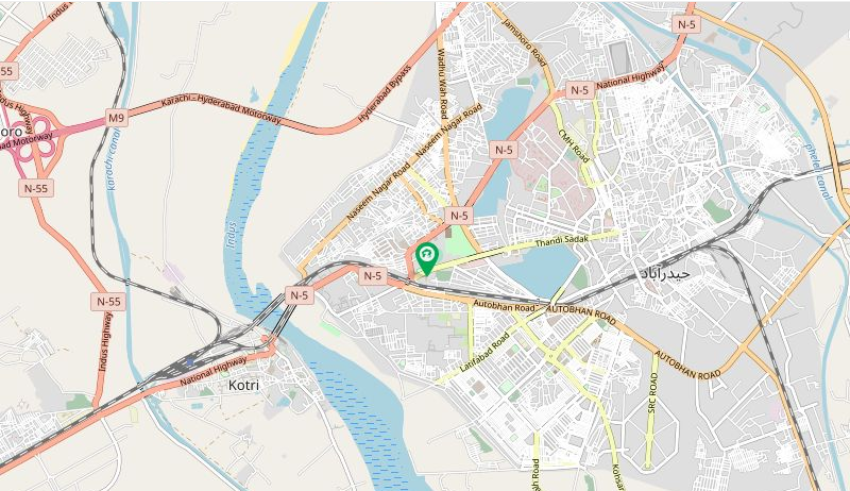Select the phelei canal label
Image resolution: width=850 pixels, height=491 pixels.
tap(817, 171)
